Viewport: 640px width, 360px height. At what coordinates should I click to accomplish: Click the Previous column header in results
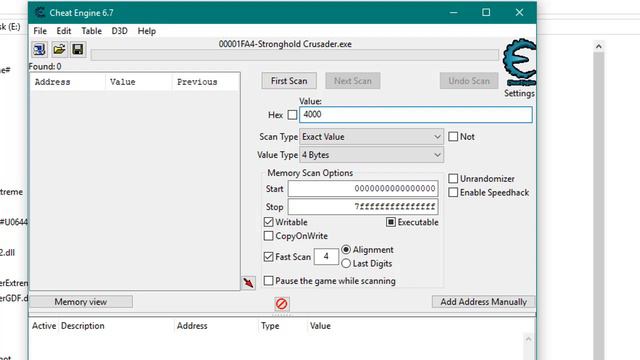206,82
